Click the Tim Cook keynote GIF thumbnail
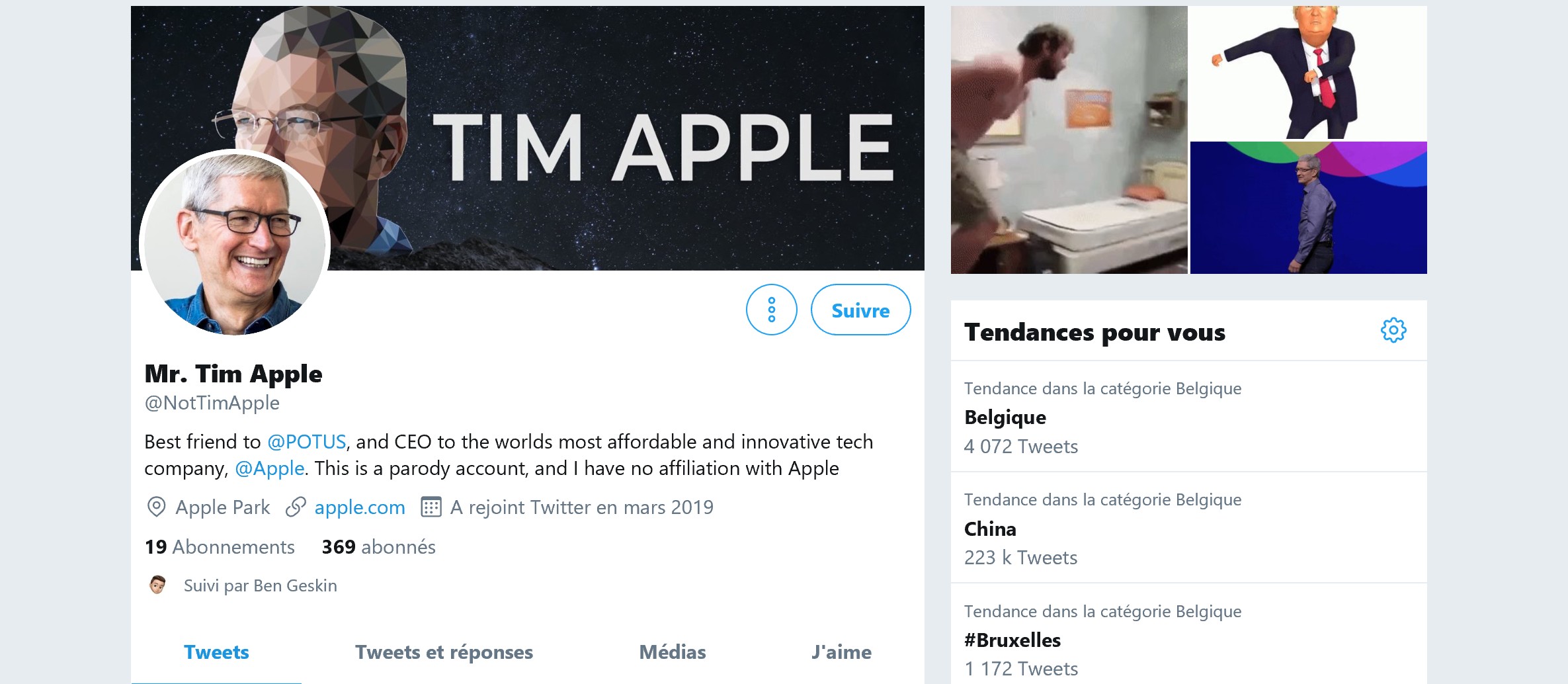The width and height of the screenshot is (1568, 684). [x=1308, y=208]
